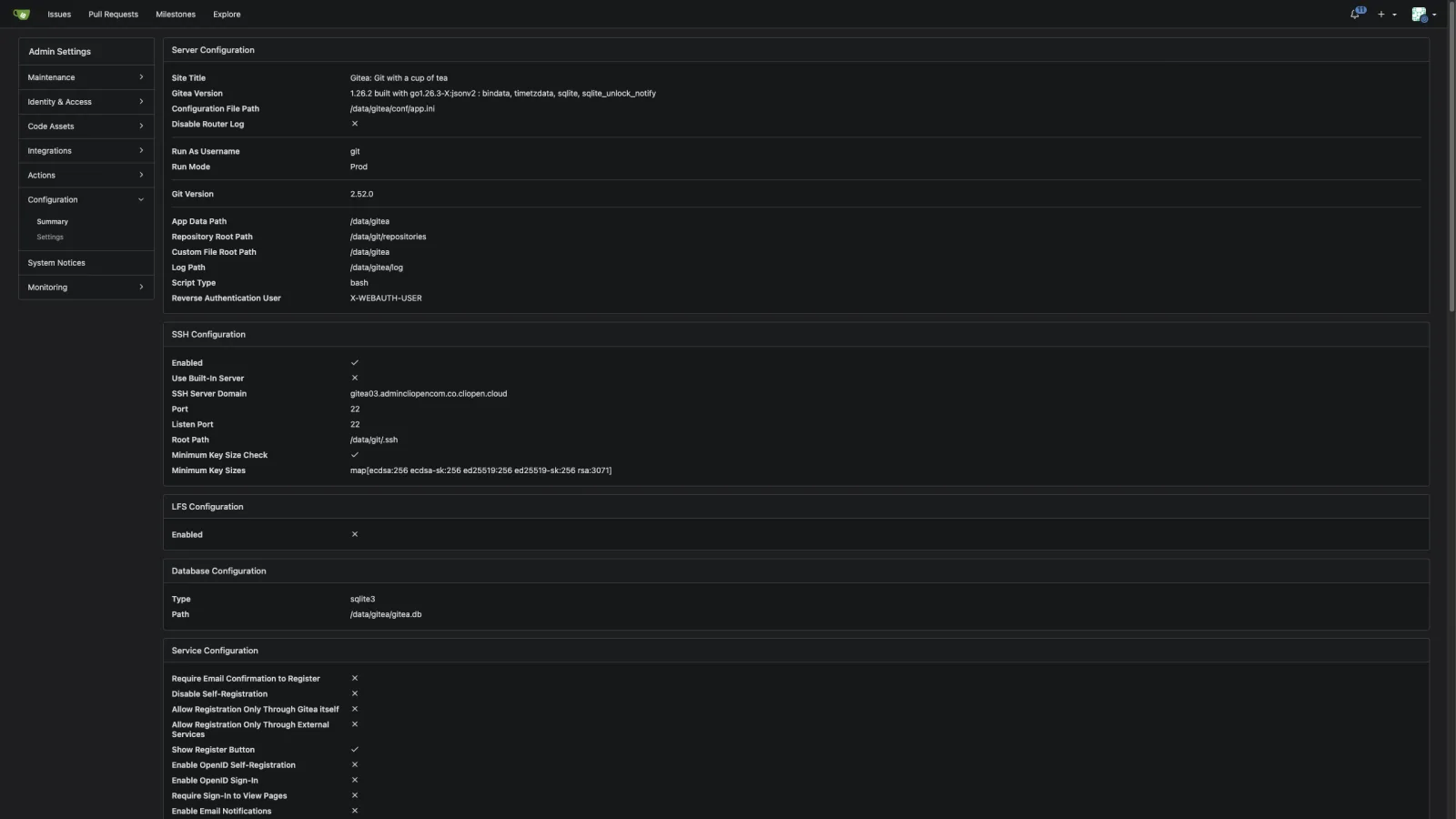Click the X mark for Use Built-In Server
This screenshot has width=1456, height=819.
355,378
